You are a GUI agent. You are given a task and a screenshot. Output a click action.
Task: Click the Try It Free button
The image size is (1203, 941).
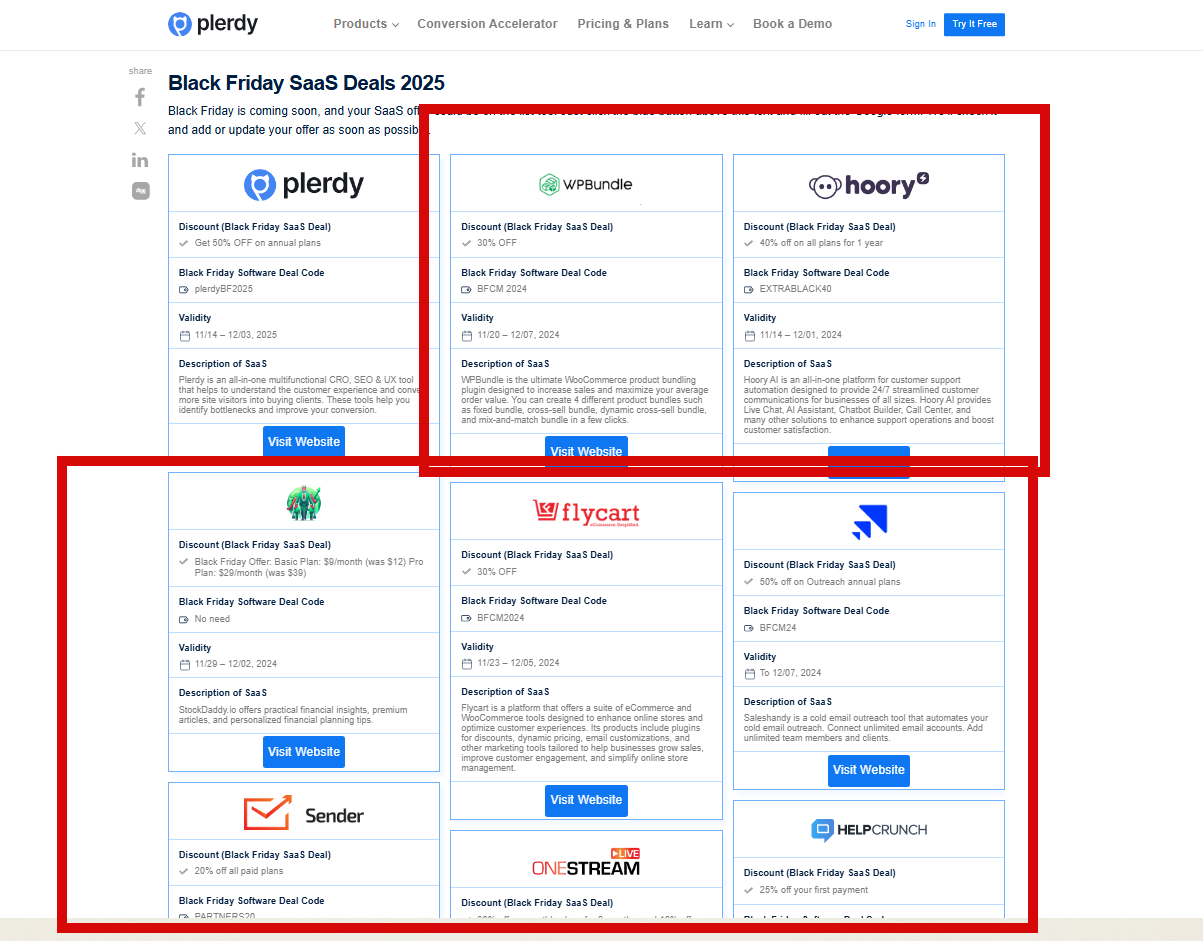click(974, 24)
